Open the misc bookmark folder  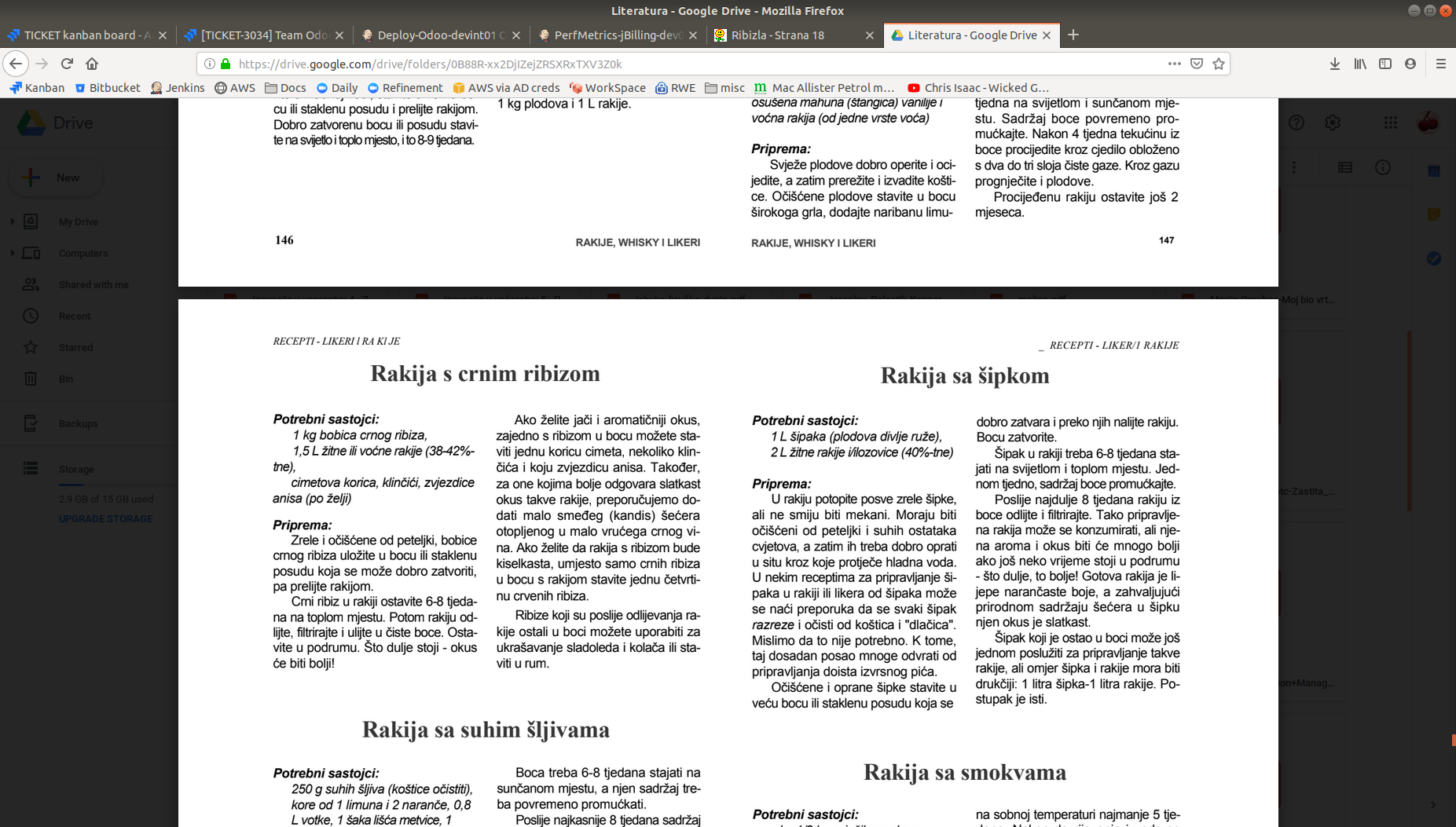tap(724, 88)
